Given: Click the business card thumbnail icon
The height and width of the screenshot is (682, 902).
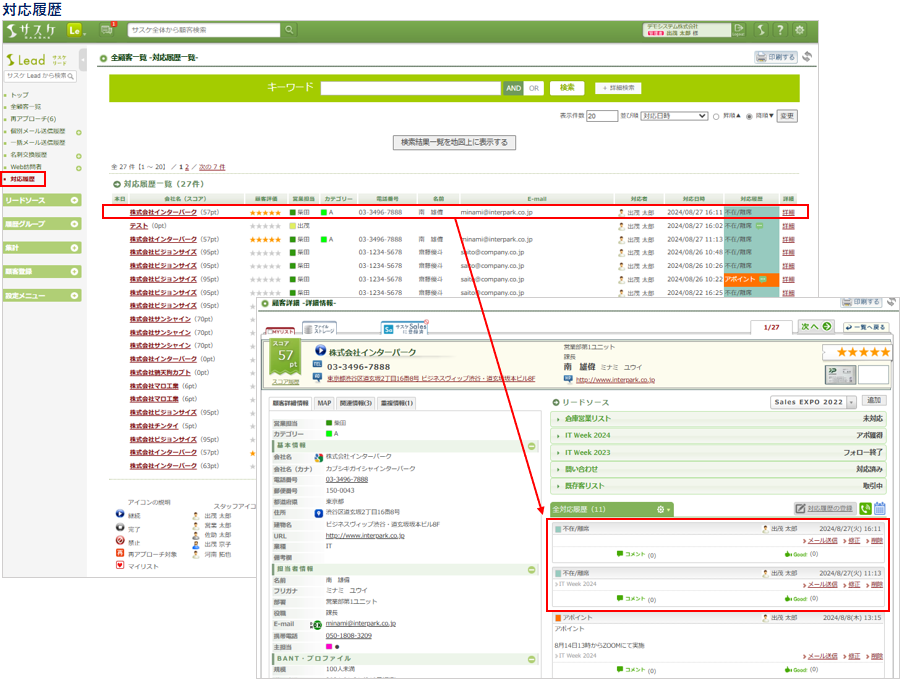Looking at the screenshot, I should [x=840, y=375].
